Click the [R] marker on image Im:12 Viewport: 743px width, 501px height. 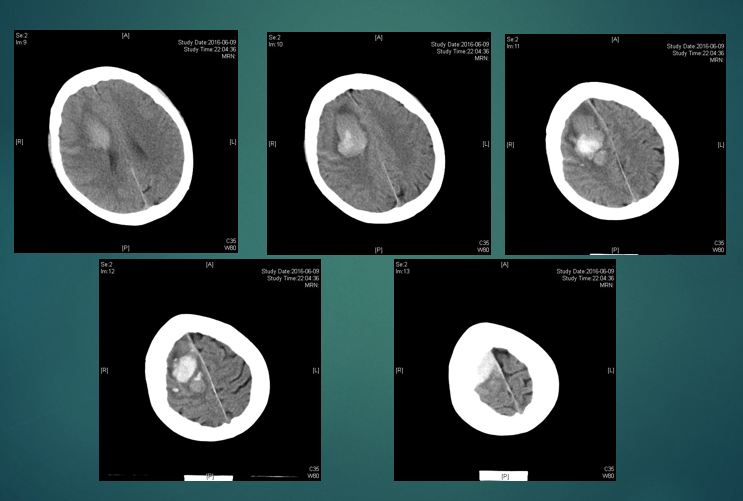[105, 370]
